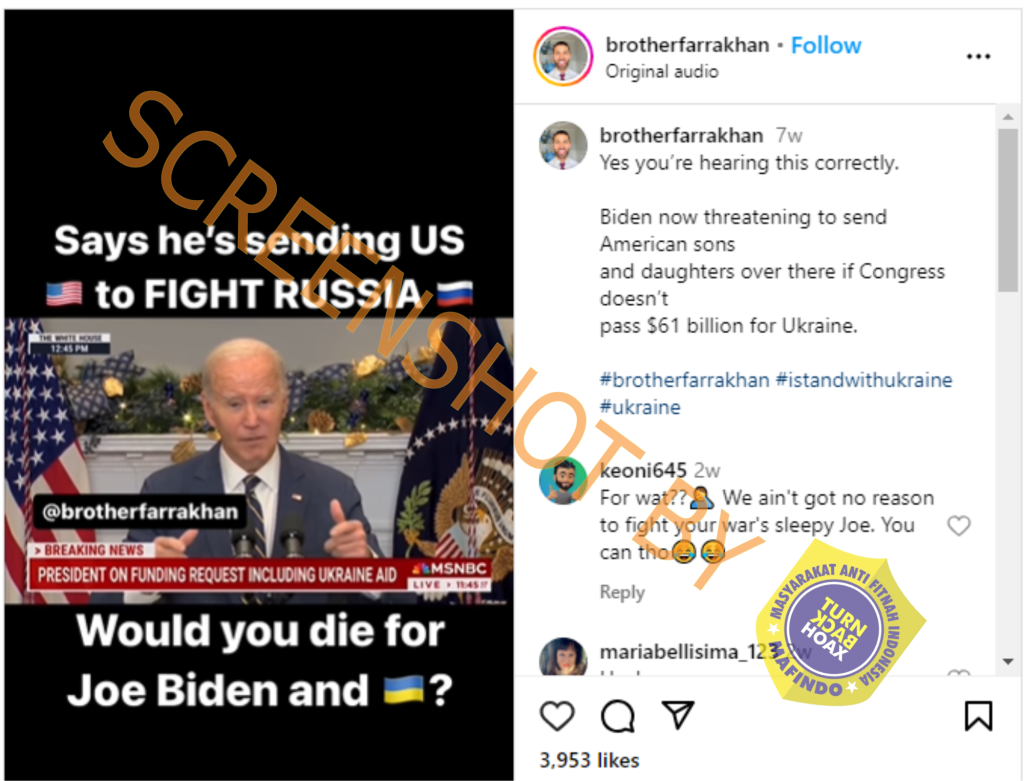This screenshot has height=781, width=1024.
Task: View the 3,953 likes list
Action: click(x=589, y=760)
